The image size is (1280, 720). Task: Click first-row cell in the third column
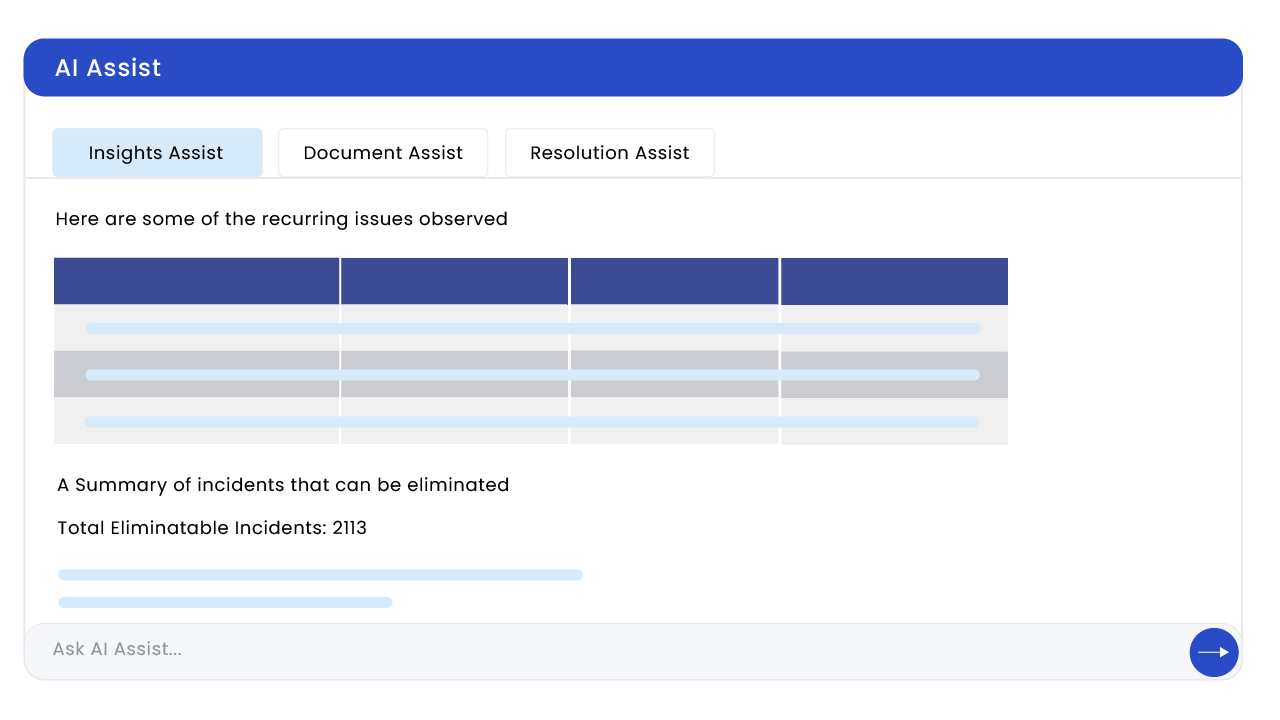pyautogui.click(x=675, y=328)
